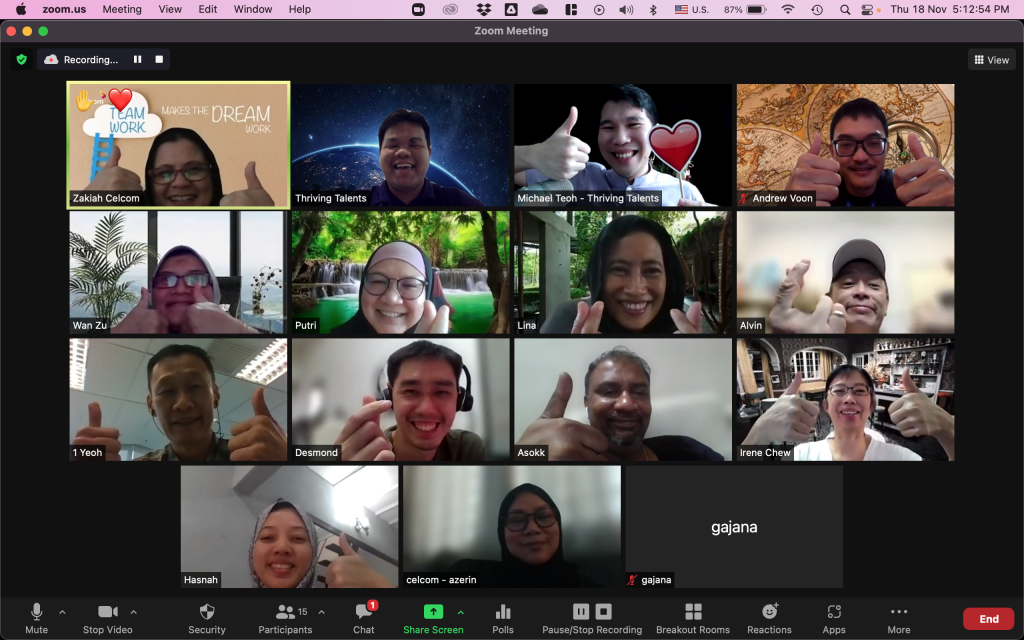Expand the Share Screen options arrow

461,612
